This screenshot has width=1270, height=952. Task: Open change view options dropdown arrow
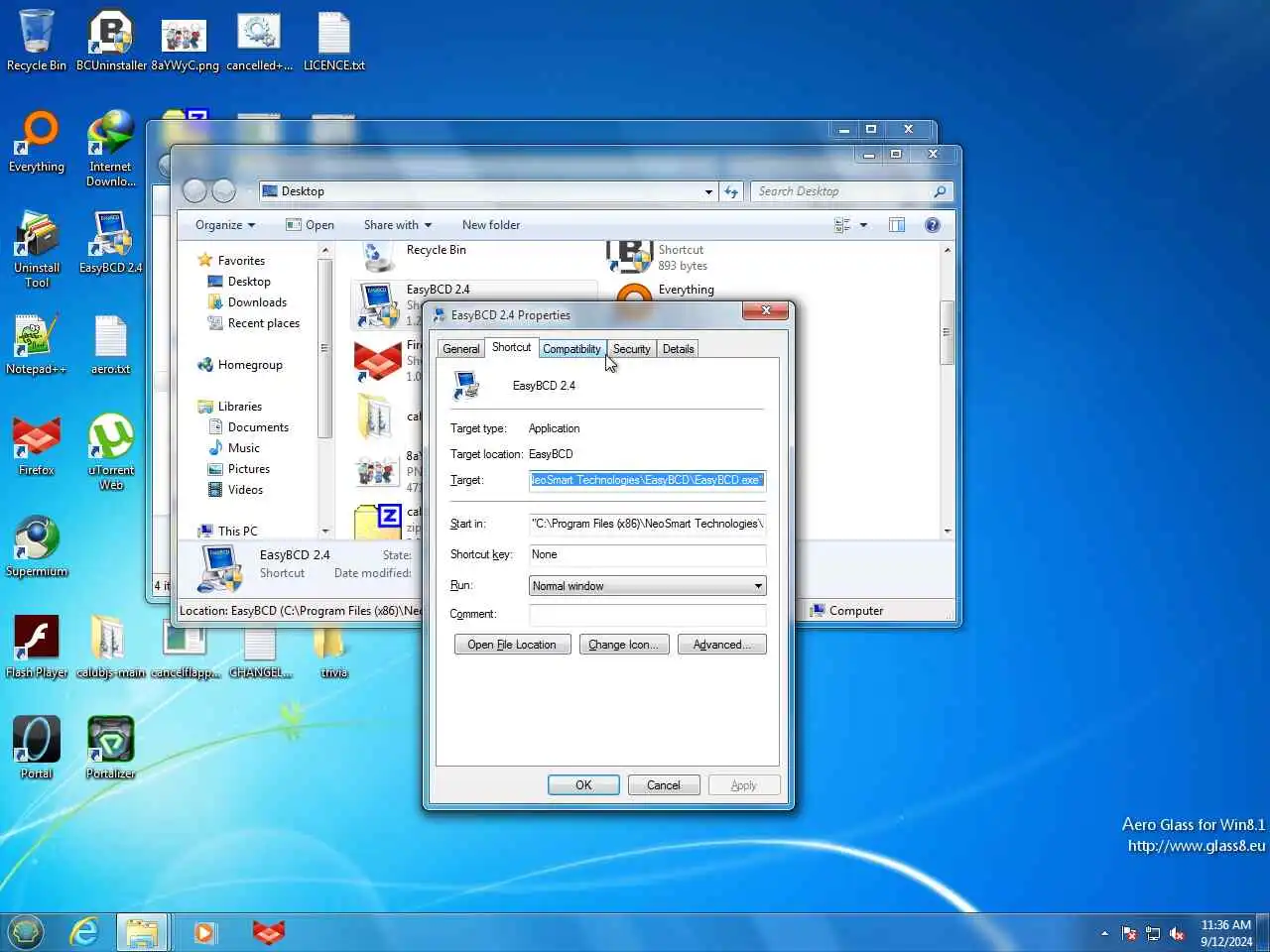pos(863,225)
